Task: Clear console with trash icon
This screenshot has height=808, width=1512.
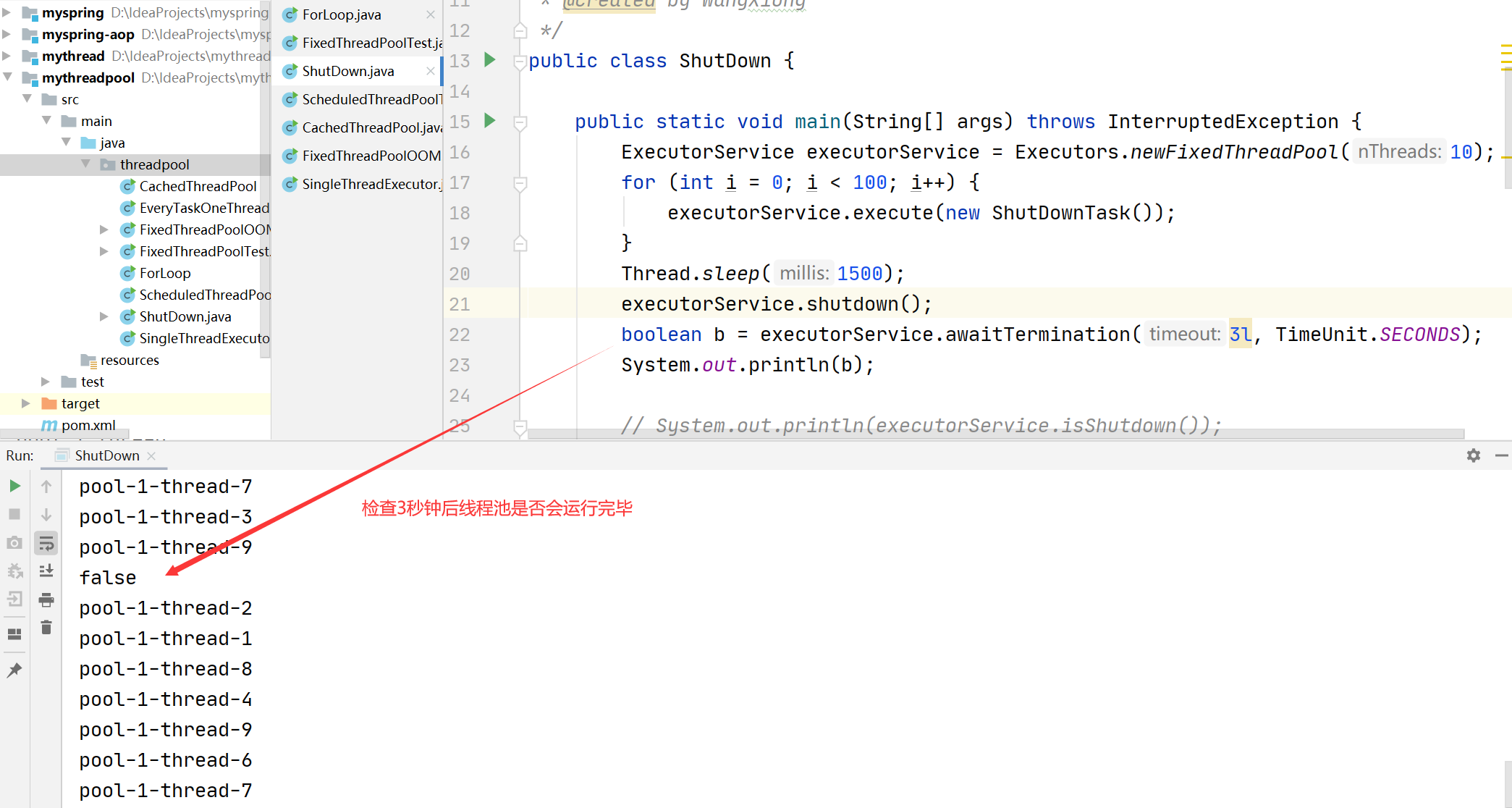Action: (x=46, y=627)
